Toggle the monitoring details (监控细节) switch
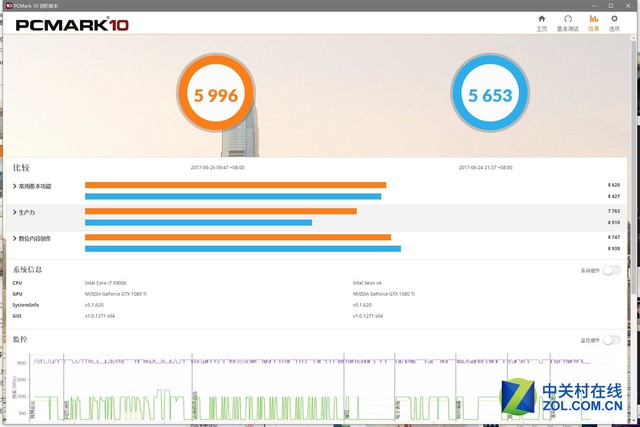The image size is (640, 427). 610,340
